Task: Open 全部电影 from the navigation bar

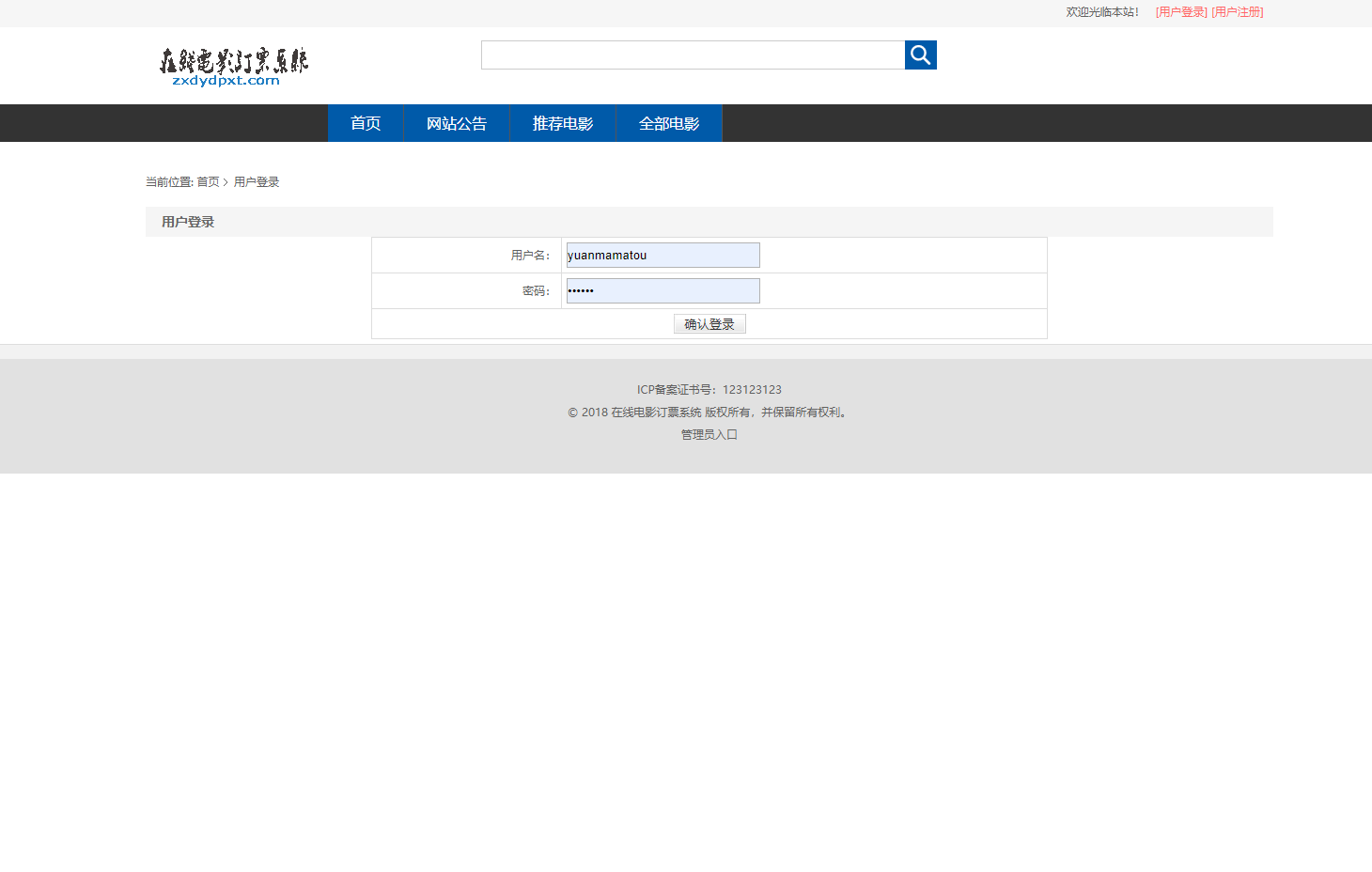Action: pos(668,123)
